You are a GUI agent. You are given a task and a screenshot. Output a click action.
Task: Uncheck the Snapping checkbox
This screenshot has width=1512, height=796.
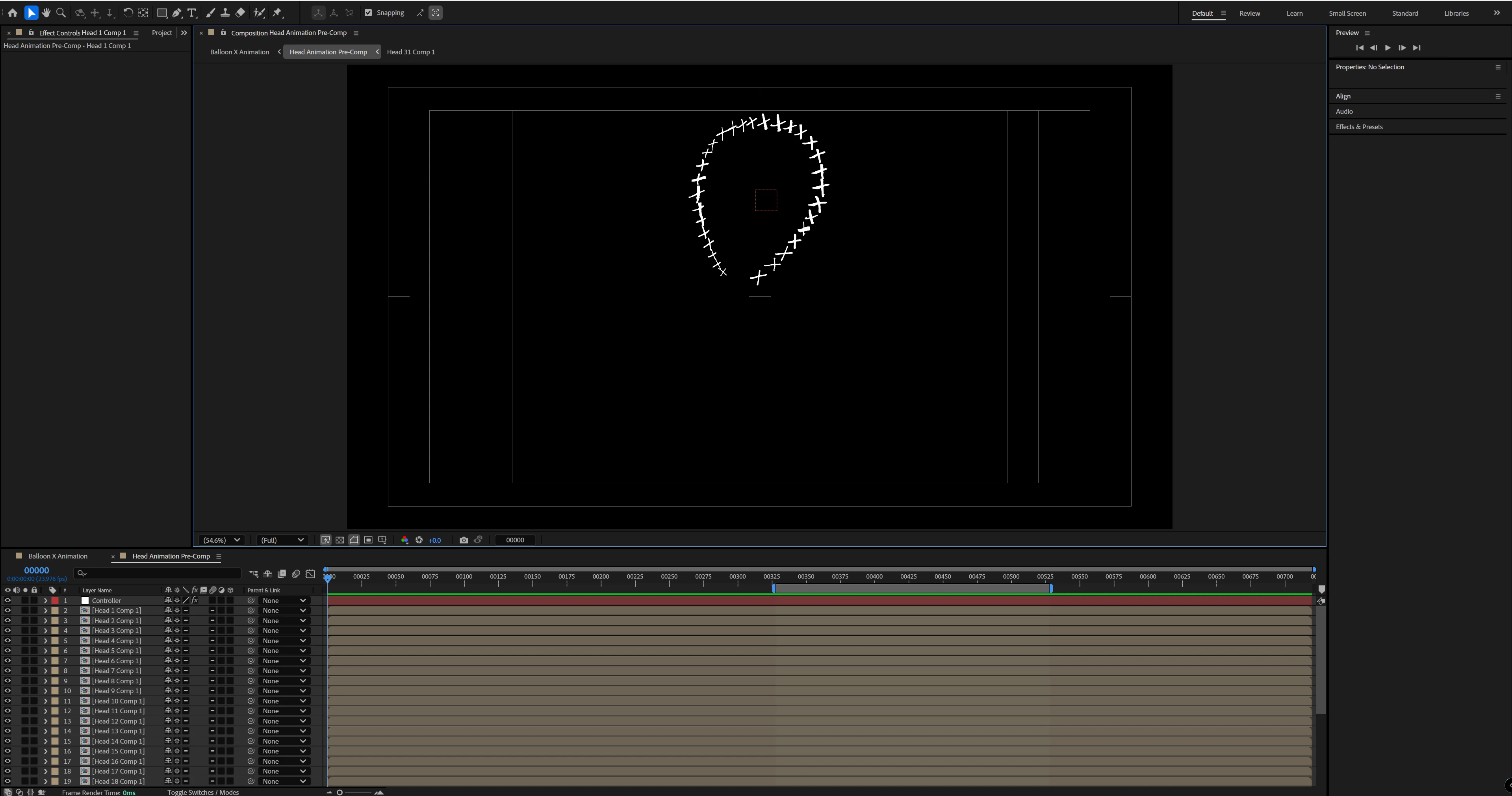point(369,13)
